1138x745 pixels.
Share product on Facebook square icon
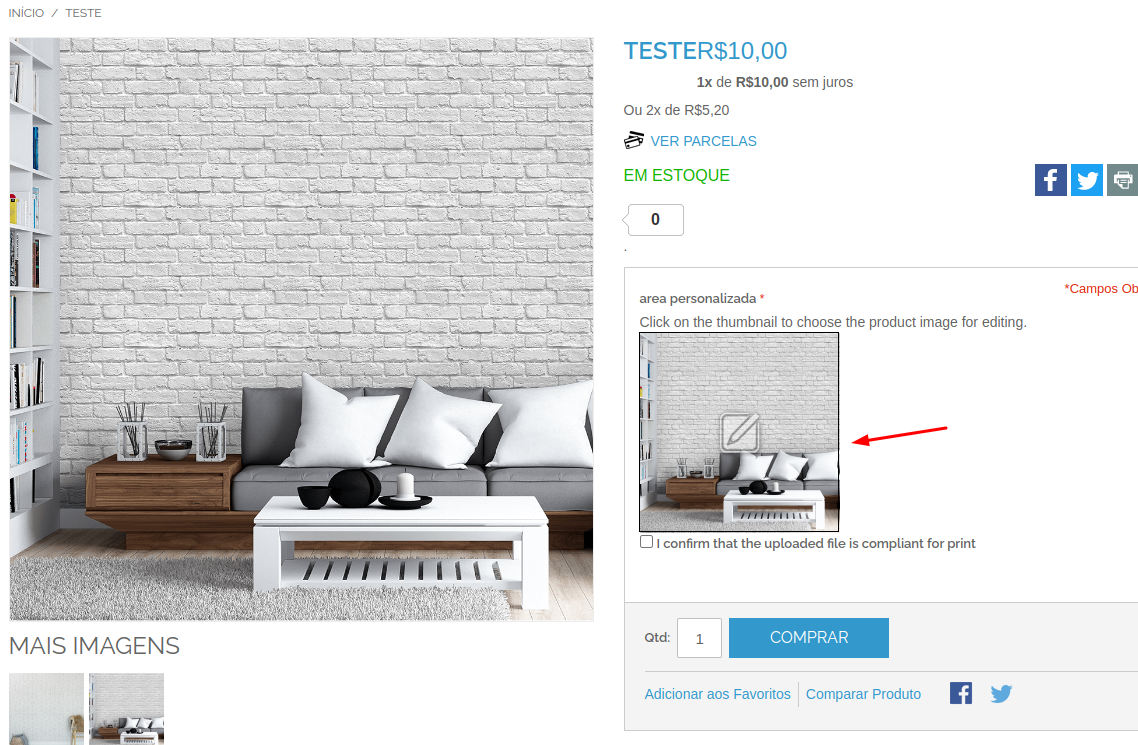click(1050, 180)
